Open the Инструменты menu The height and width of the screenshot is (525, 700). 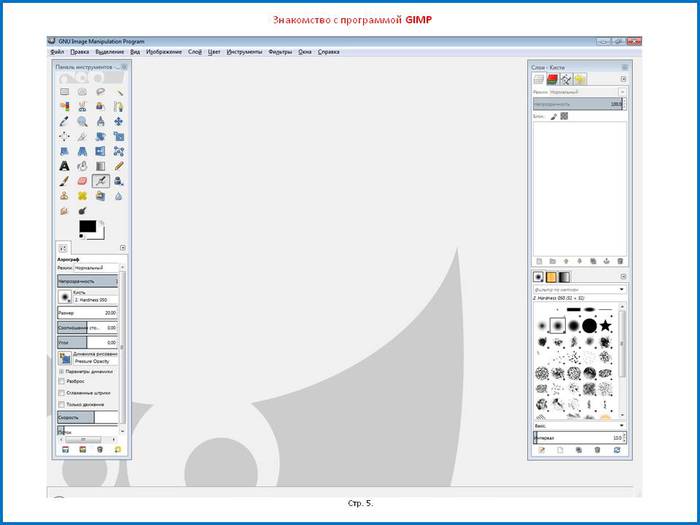click(244, 52)
